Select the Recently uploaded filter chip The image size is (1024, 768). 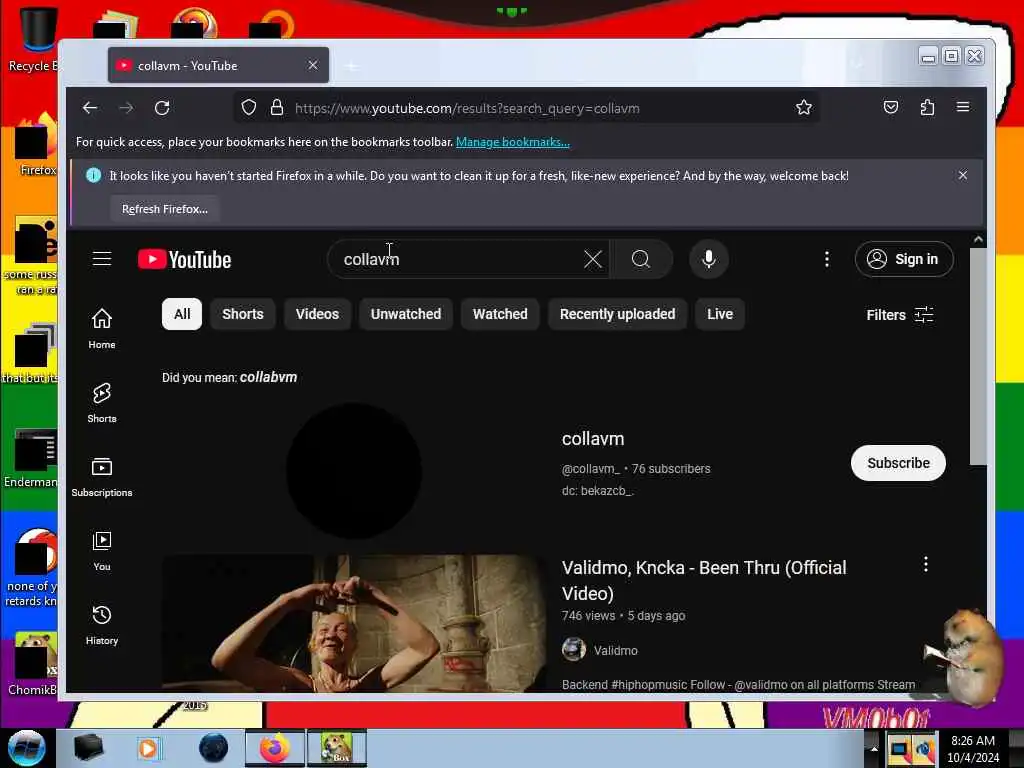point(617,314)
